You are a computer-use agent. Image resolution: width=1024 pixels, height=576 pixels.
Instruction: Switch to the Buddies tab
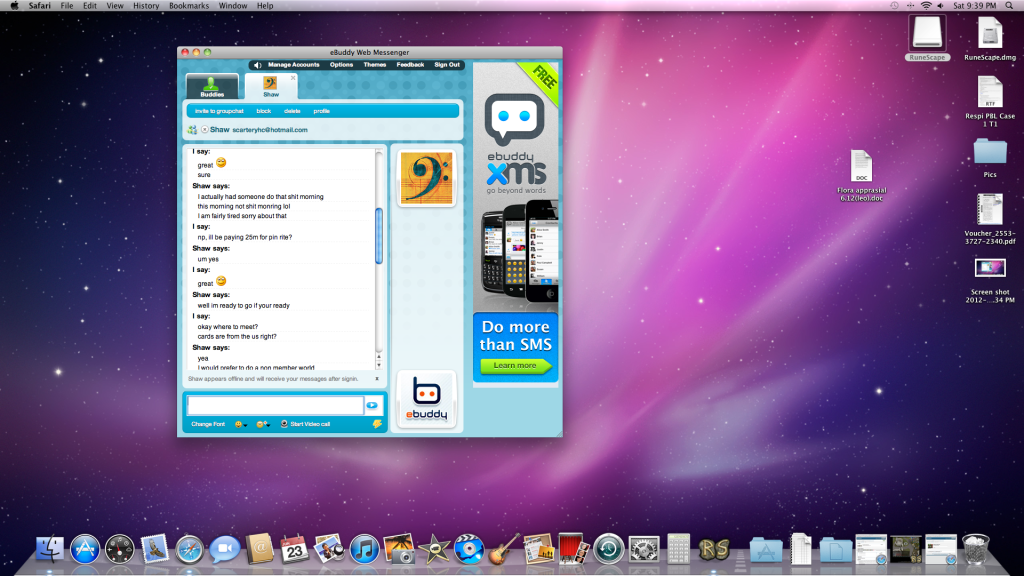(x=212, y=86)
